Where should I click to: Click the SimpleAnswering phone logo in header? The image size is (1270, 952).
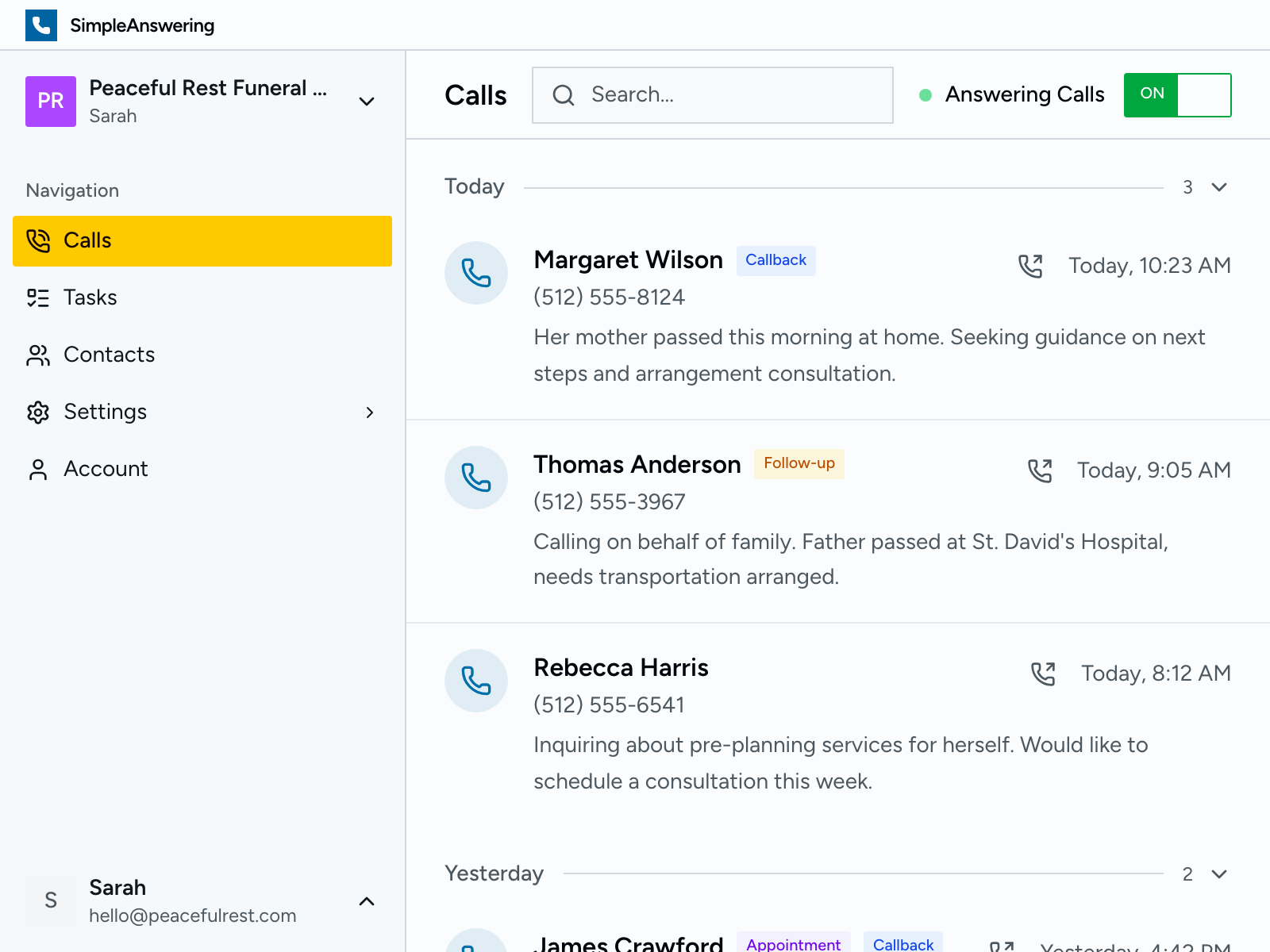coord(40,25)
